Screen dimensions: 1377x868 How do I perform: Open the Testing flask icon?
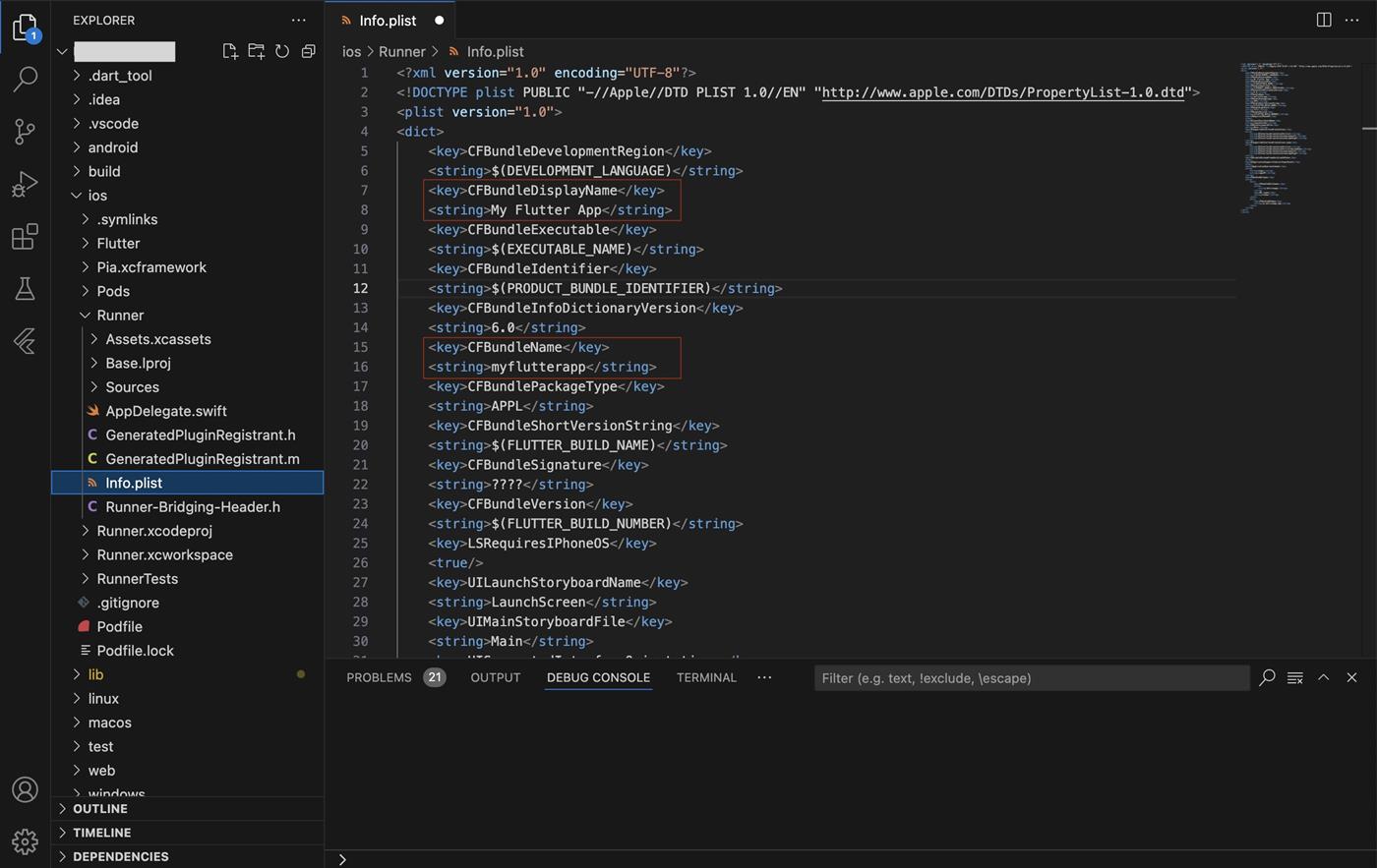point(26,288)
